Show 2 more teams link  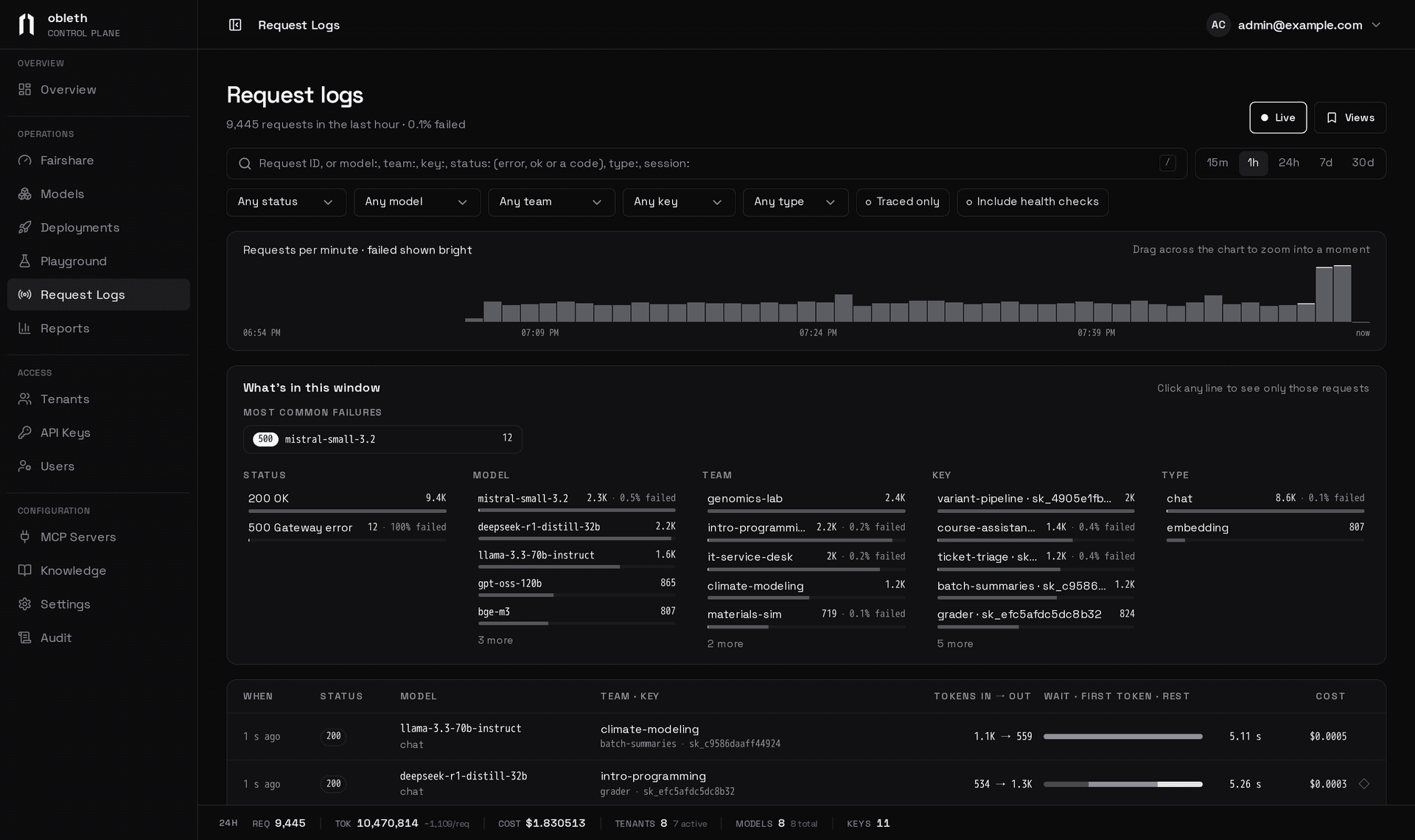click(x=725, y=644)
